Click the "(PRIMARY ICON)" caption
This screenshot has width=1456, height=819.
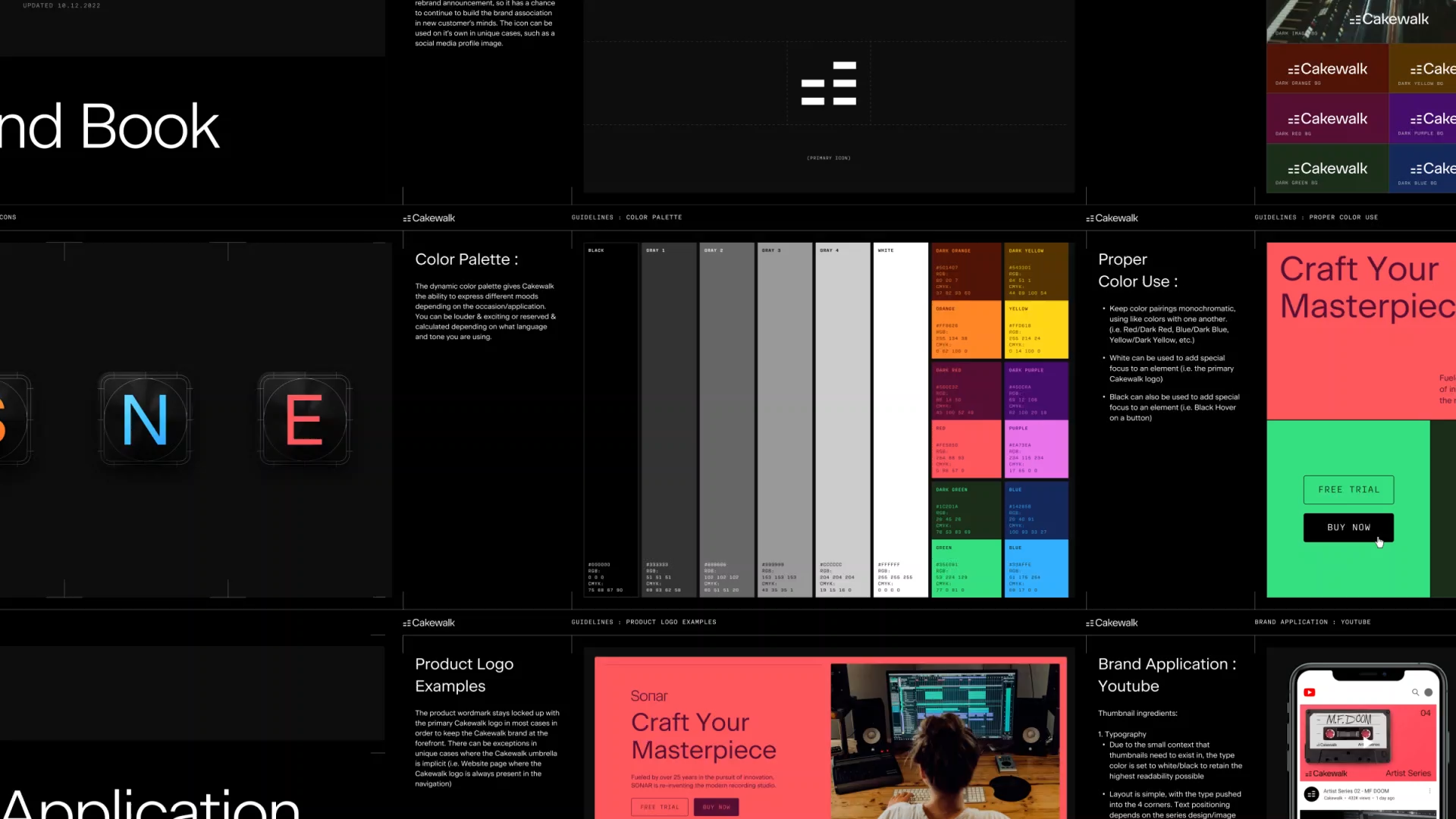(828, 158)
